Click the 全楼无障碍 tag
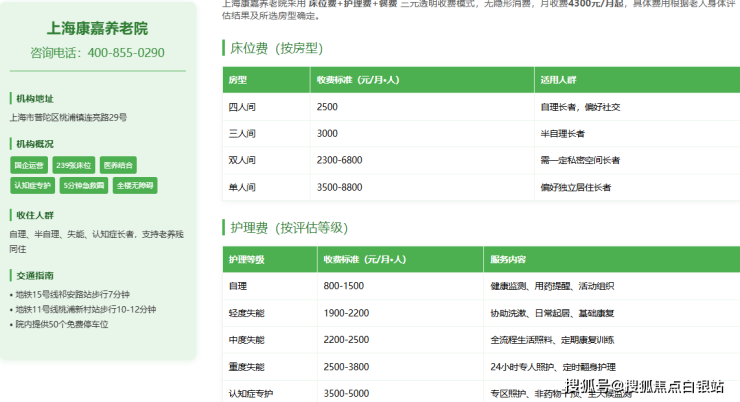The image size is (740, 402). [x=135, y=185]
